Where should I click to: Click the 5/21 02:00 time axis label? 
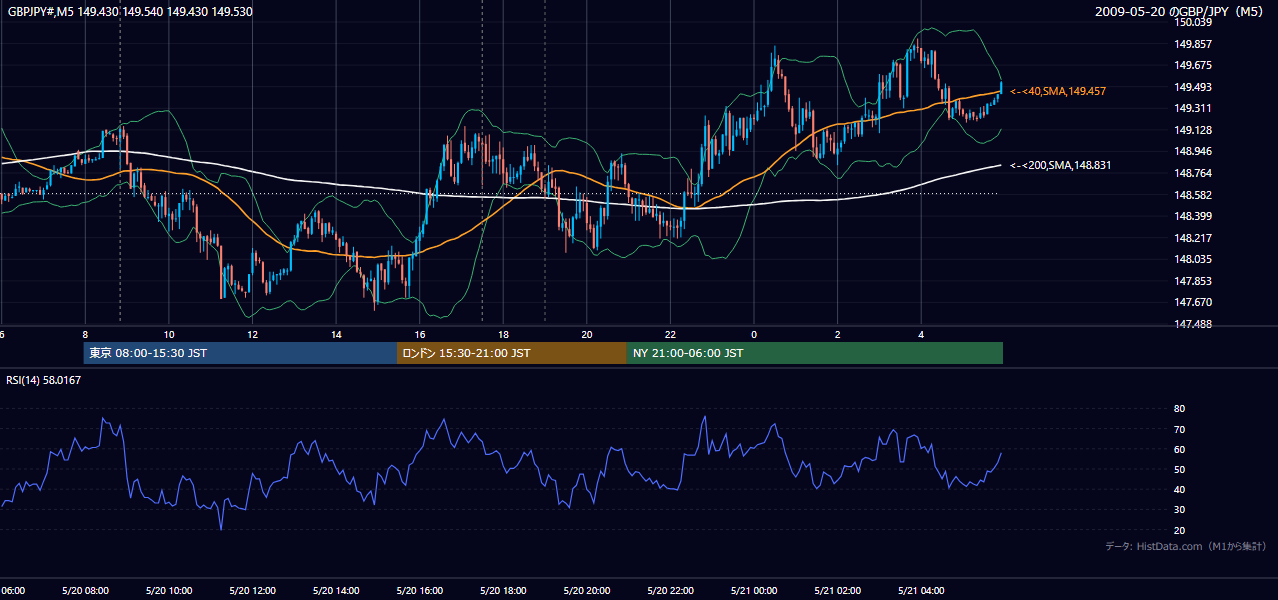[x=837, y=591]
